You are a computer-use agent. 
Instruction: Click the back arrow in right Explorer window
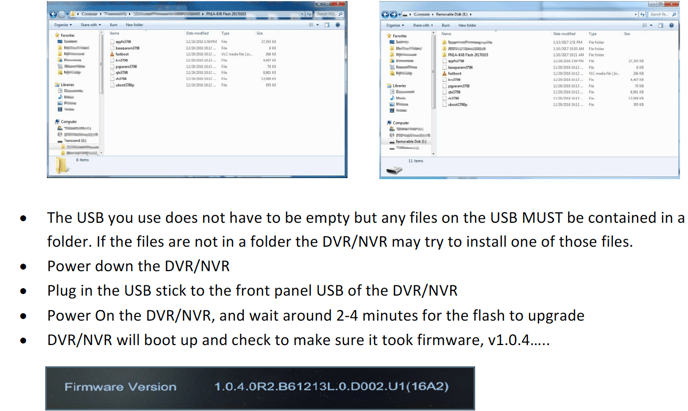click(x=384, y=14)
